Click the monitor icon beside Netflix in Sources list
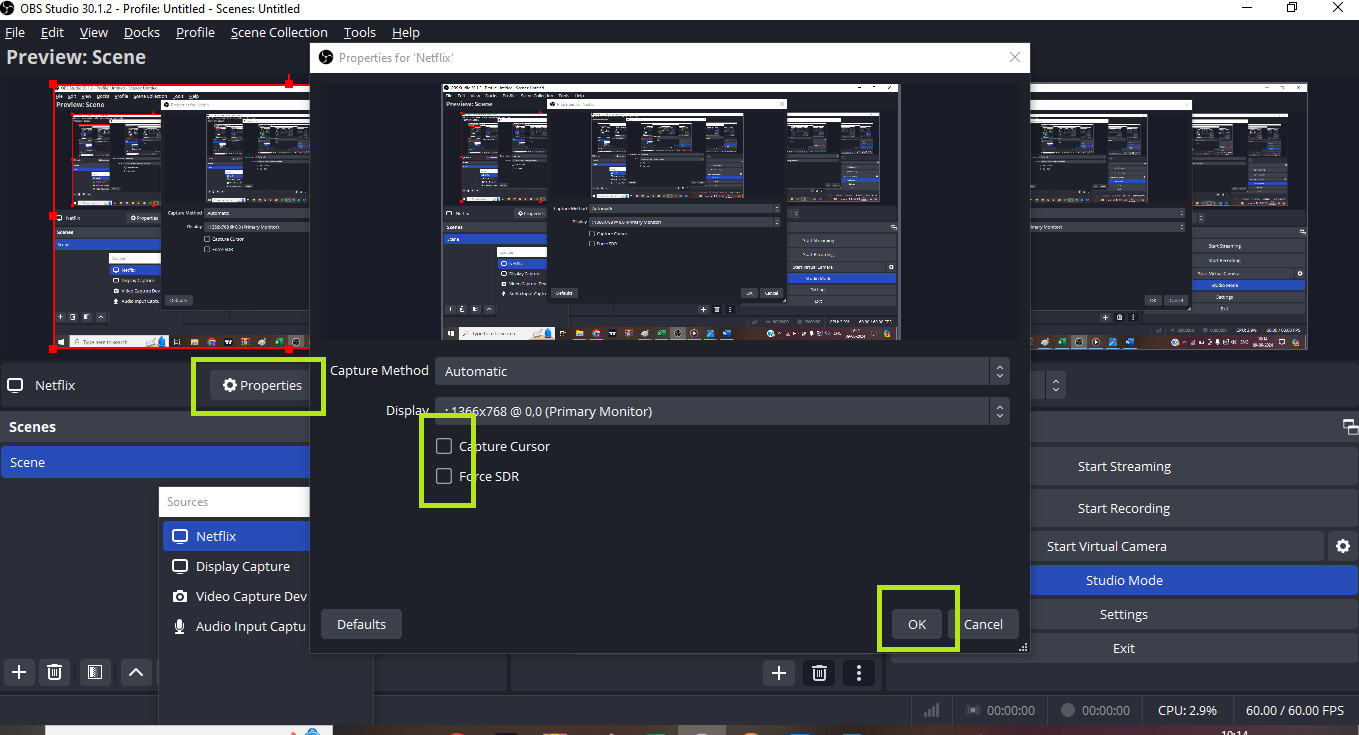The height and width of the screenshot is (735, 1359). (180, 536)
